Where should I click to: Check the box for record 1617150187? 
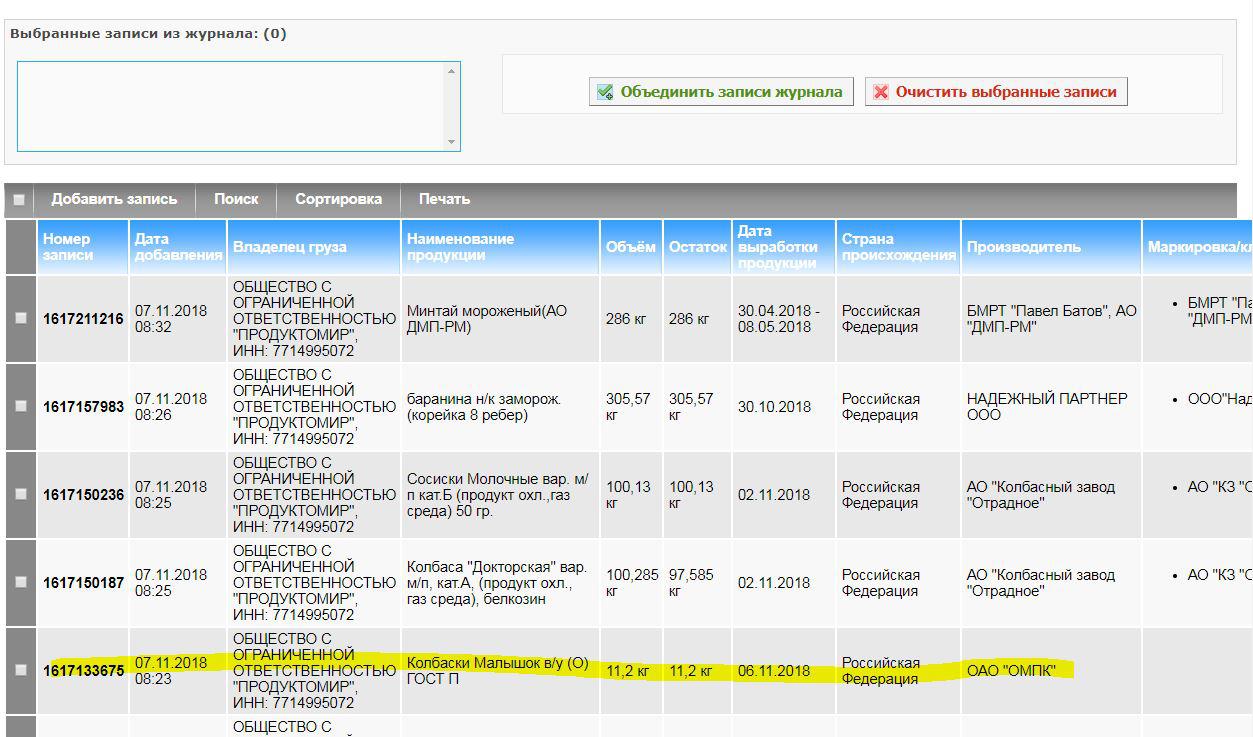pos(21,582)
